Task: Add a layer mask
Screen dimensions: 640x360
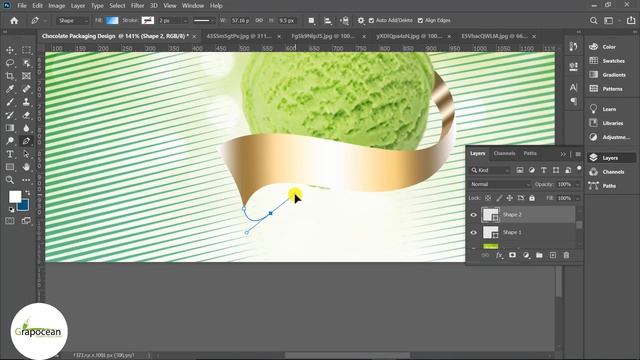Action: coord(512,255)
